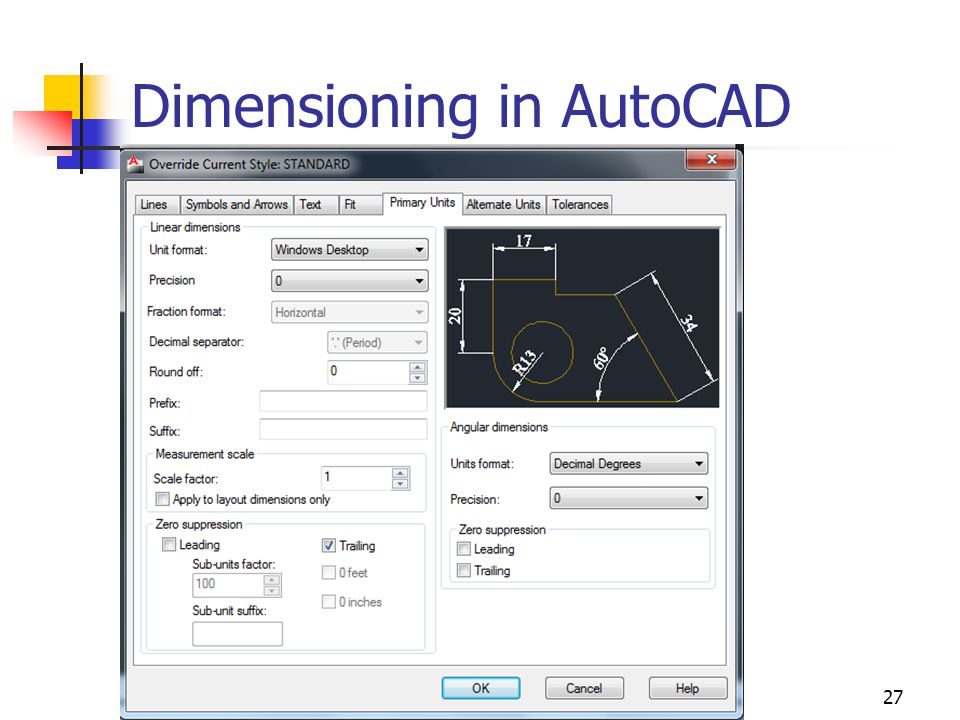960x720 pixels.
Task: Uncheck linear Trailing zero suppression
Action: [x=329, y=546]
